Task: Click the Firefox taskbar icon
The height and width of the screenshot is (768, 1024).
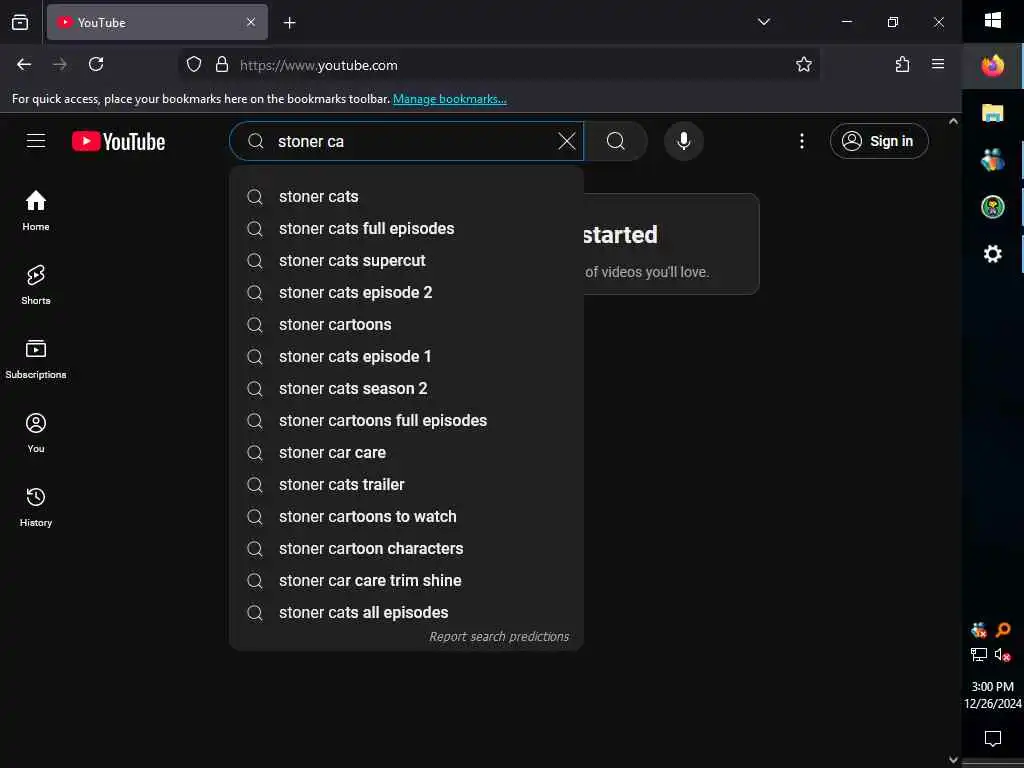Action: (x=993, y=66)
